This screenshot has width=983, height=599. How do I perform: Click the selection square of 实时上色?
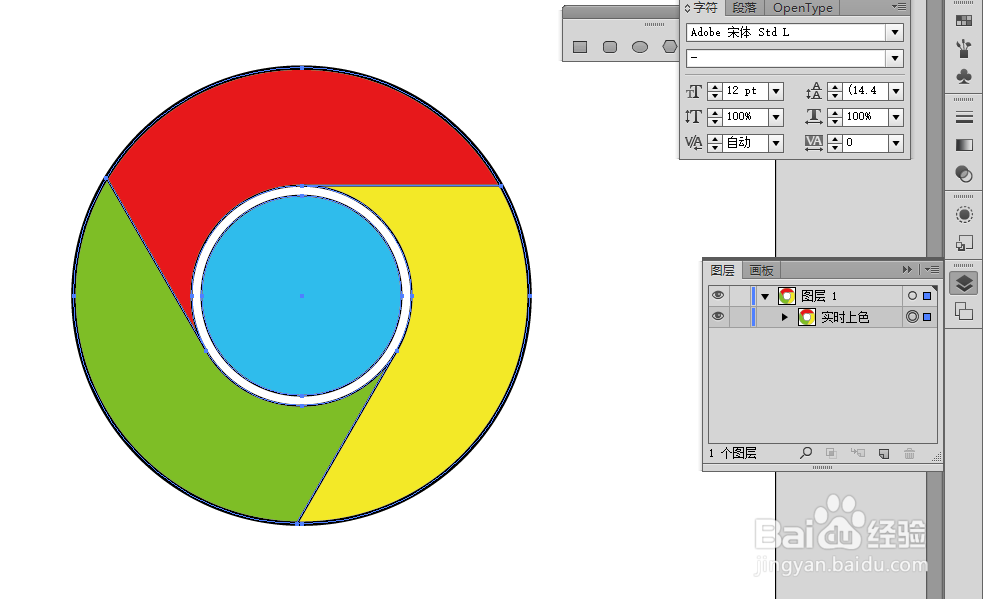click(x=927, y=317)
